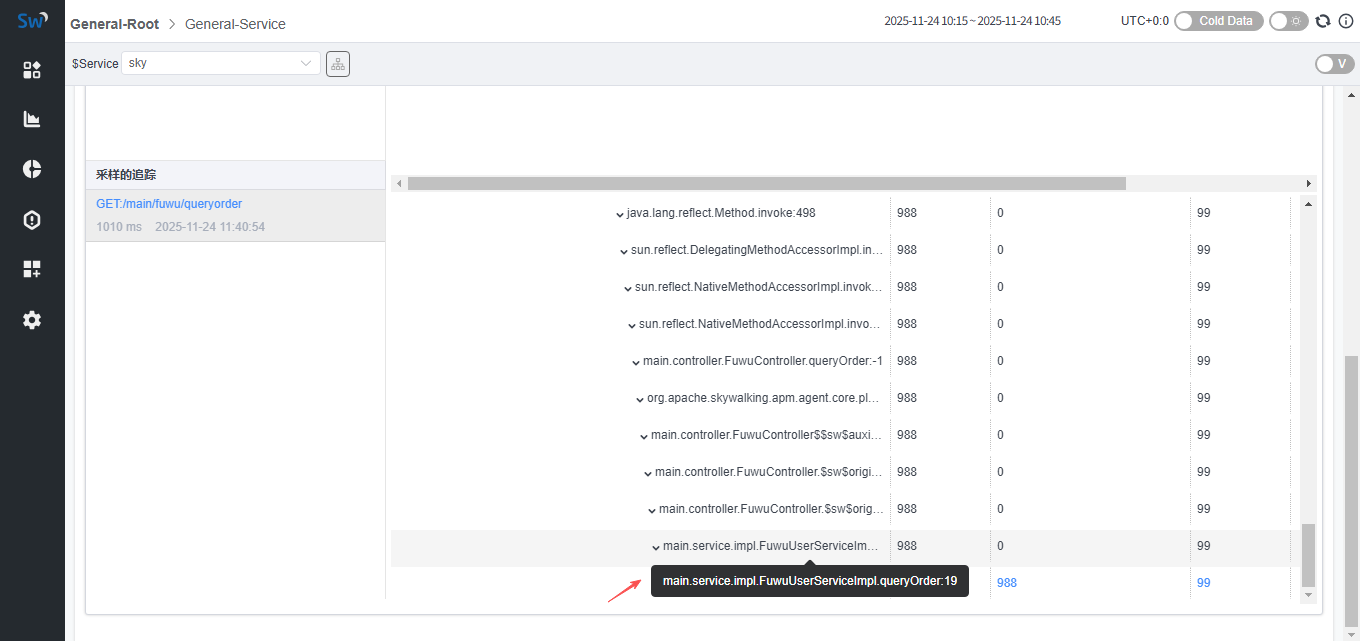Open the pie chart icon in sidebar
The image size is (1360, 641).
tap(32, 169)
